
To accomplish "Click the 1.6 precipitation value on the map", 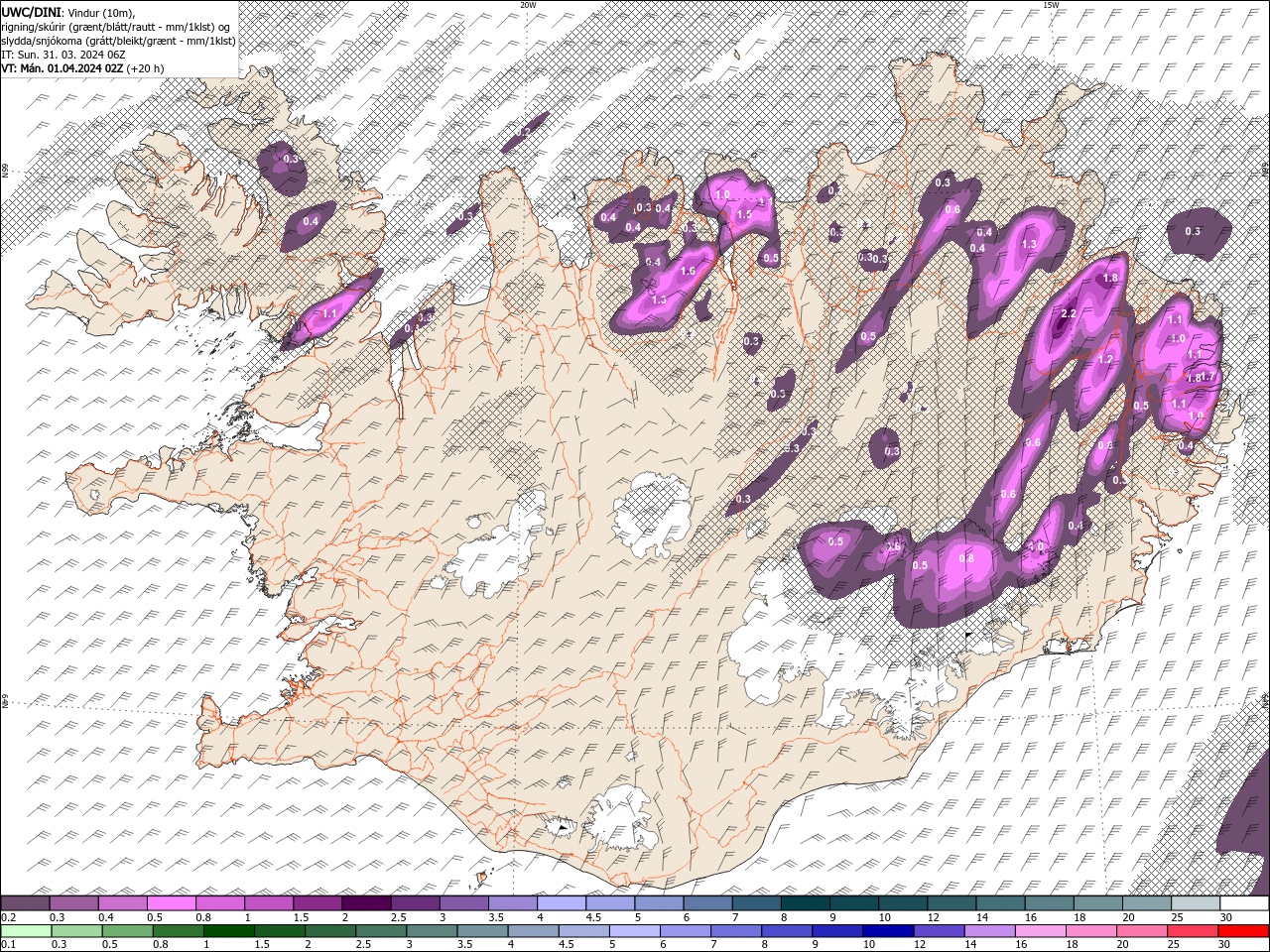I will click(689, 271).
